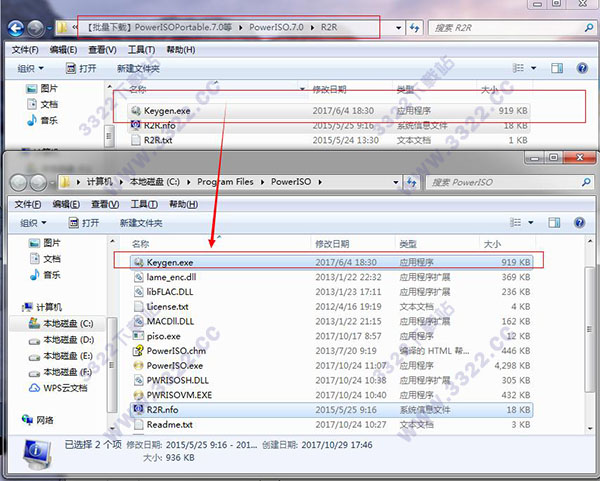Viewport: 600px width, 481px height.
Task: Select MACDll.DLL file icon
Action: pos(138,321)
